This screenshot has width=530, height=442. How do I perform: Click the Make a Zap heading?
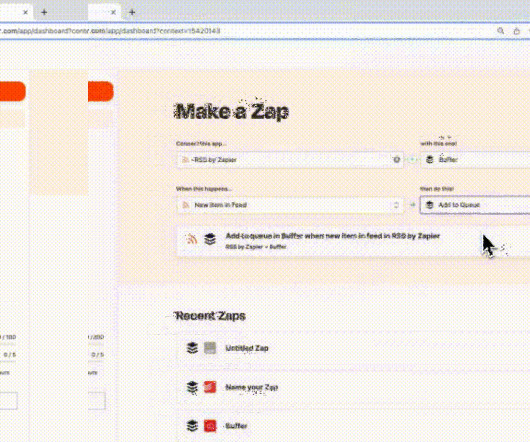click(x=232, y=111)
